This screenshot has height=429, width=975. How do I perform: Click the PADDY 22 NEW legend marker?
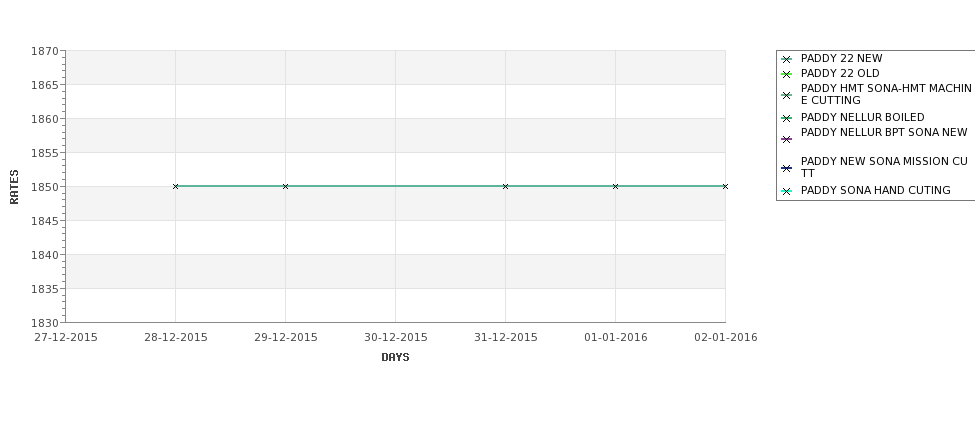(x=786, y=60)
